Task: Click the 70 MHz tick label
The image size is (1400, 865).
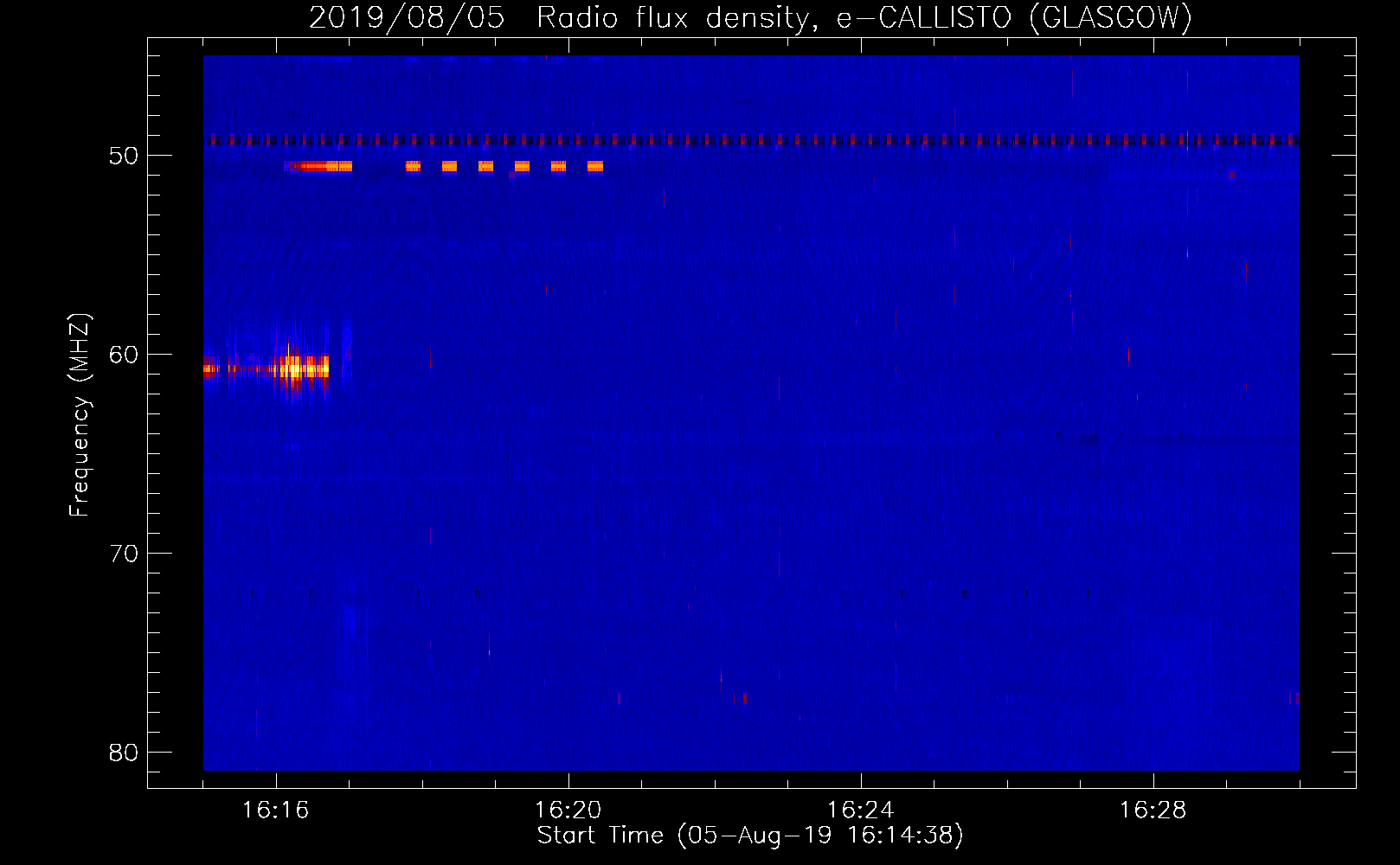Action: click(x=124, y=554)
